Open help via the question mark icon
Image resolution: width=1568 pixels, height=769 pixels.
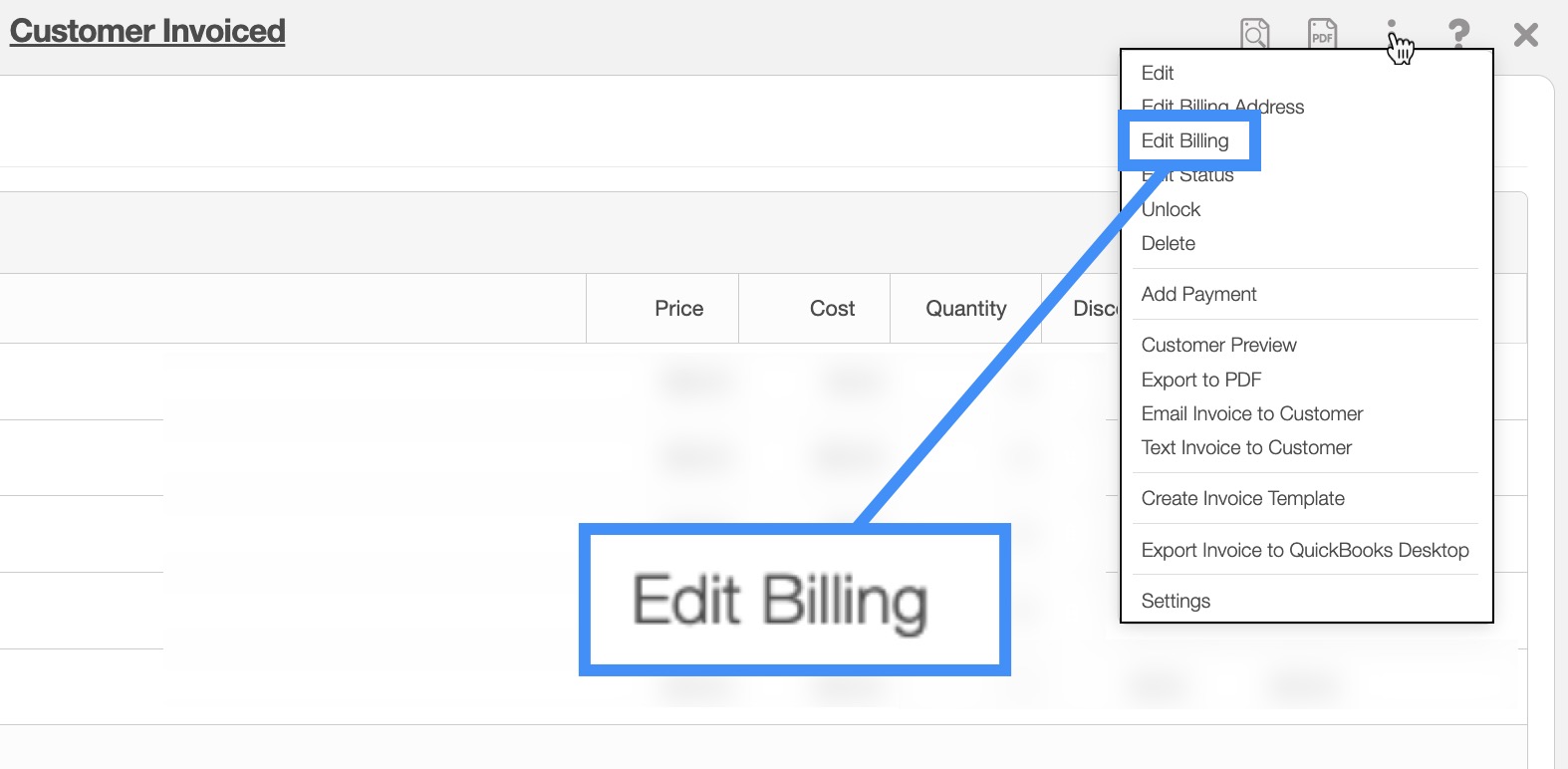[x=1458, y=33]
